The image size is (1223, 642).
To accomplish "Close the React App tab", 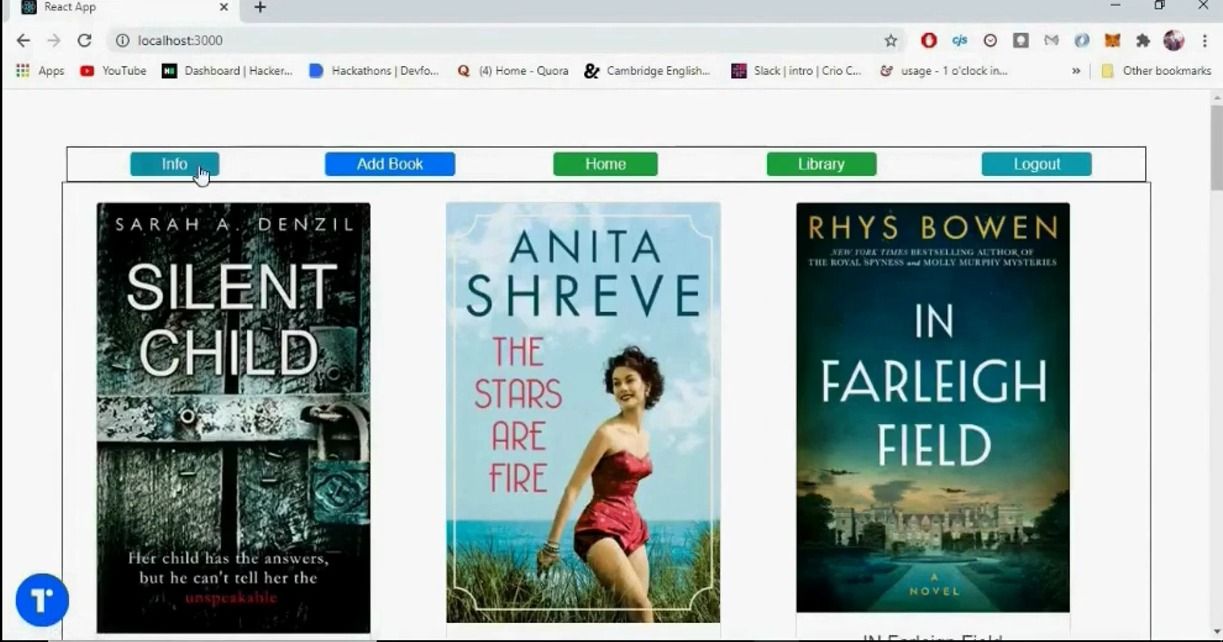I will [223, 8].
